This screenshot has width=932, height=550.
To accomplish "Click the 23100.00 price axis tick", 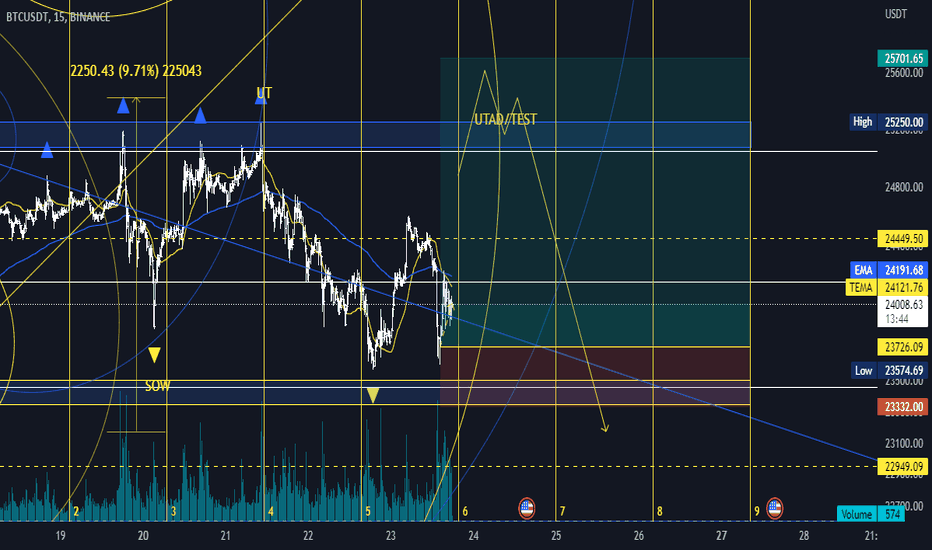I will pyautogui.click(x=903, y=443).
